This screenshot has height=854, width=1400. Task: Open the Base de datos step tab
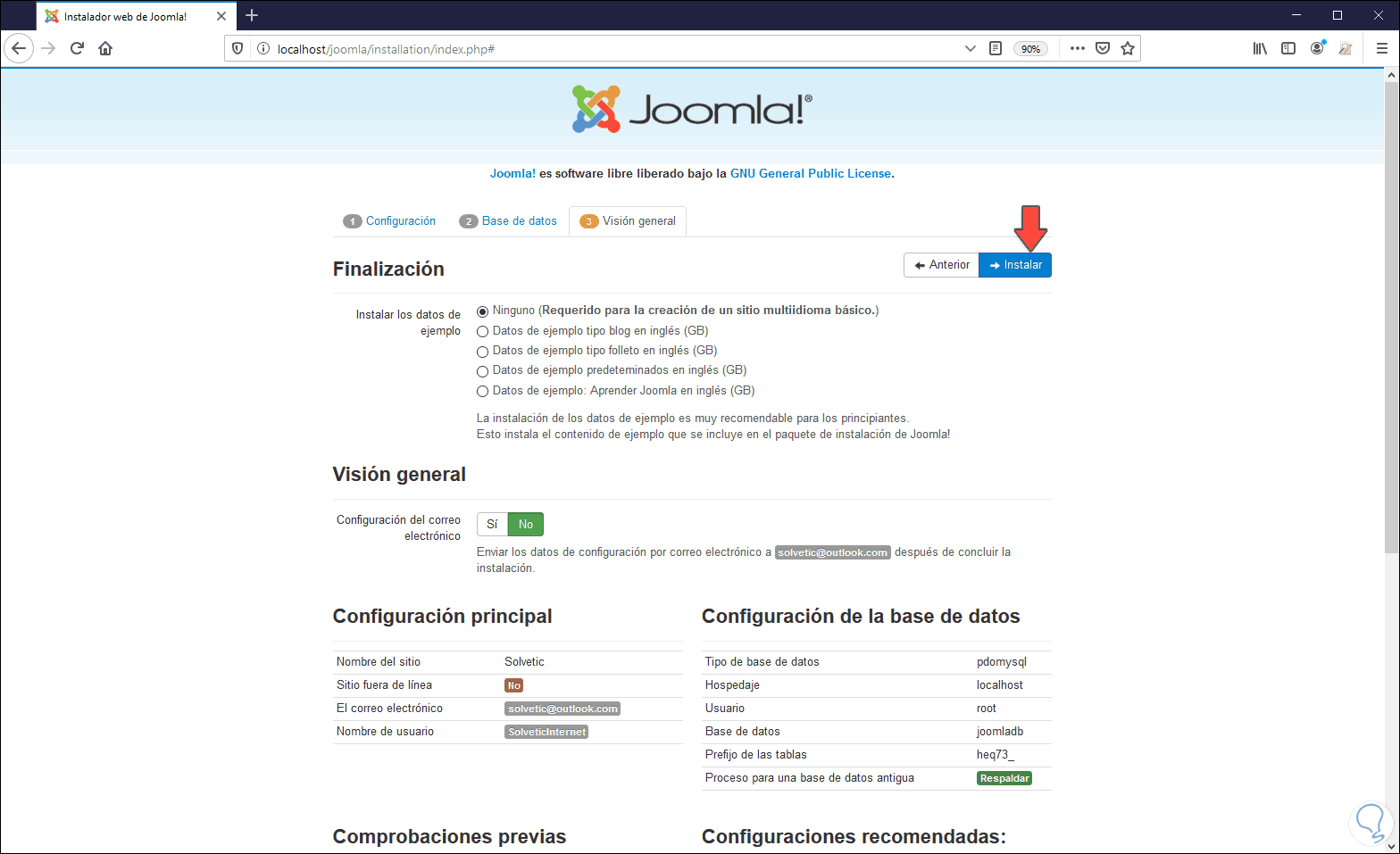(508, 221)
